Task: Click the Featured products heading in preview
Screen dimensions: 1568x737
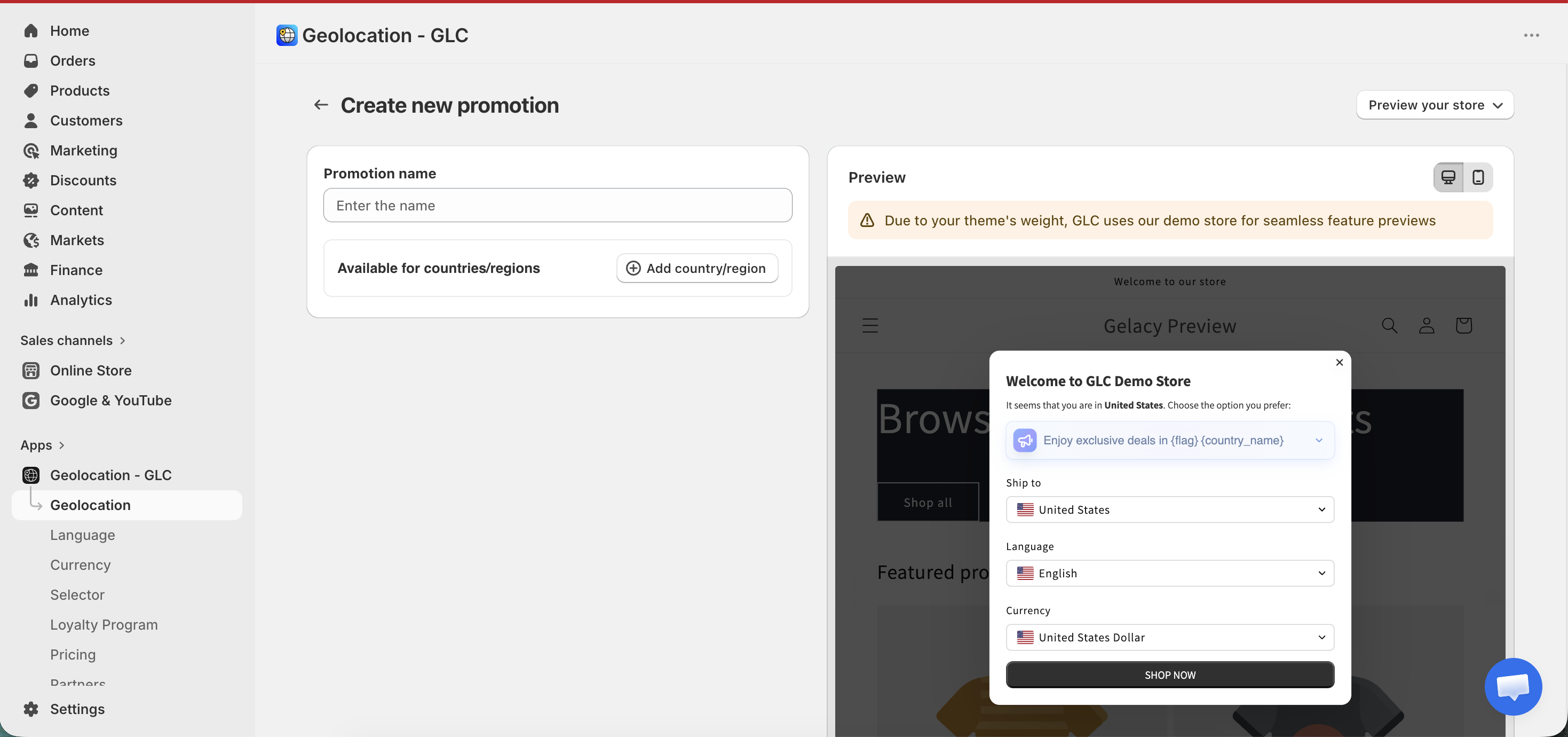Action: [x=933, y=573]
